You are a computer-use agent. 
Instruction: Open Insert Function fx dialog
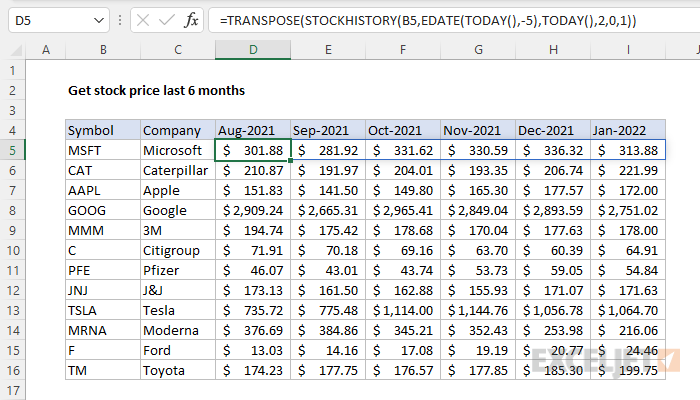click(191, 20)
